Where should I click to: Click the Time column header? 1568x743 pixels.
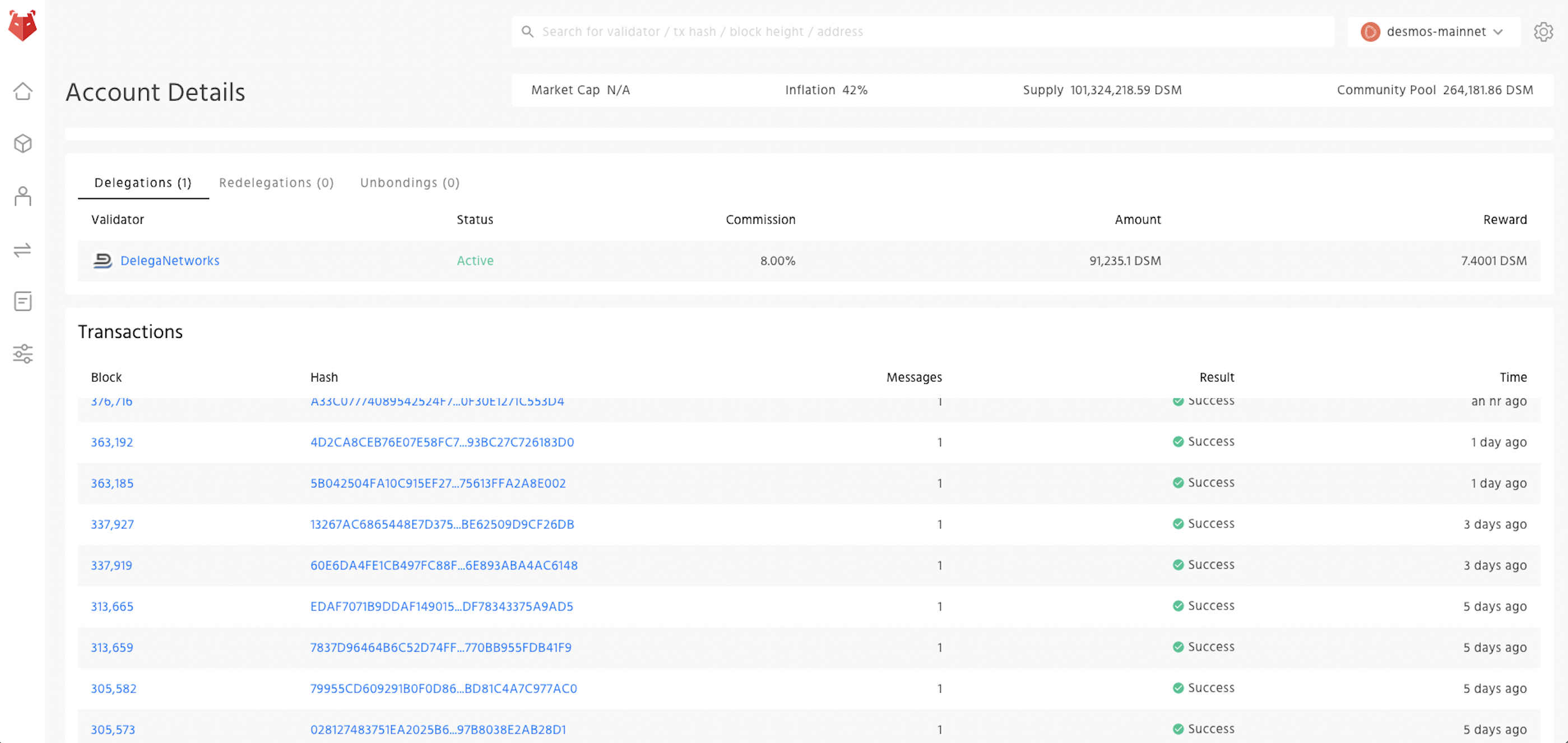[x=1513, y=377]
